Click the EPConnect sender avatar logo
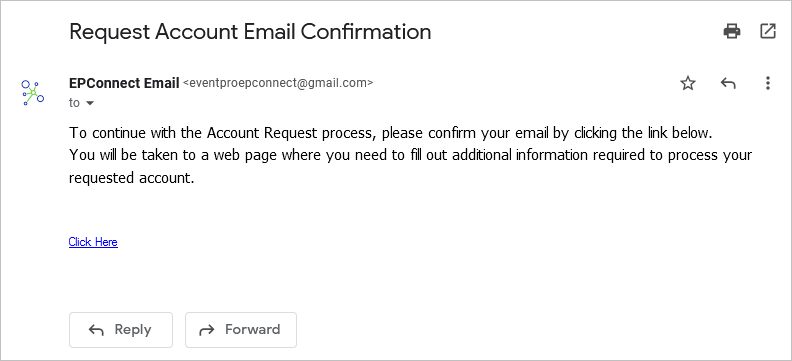Image resolution: width=792 pixels, height=361 pixels. (x=32, y=92)
